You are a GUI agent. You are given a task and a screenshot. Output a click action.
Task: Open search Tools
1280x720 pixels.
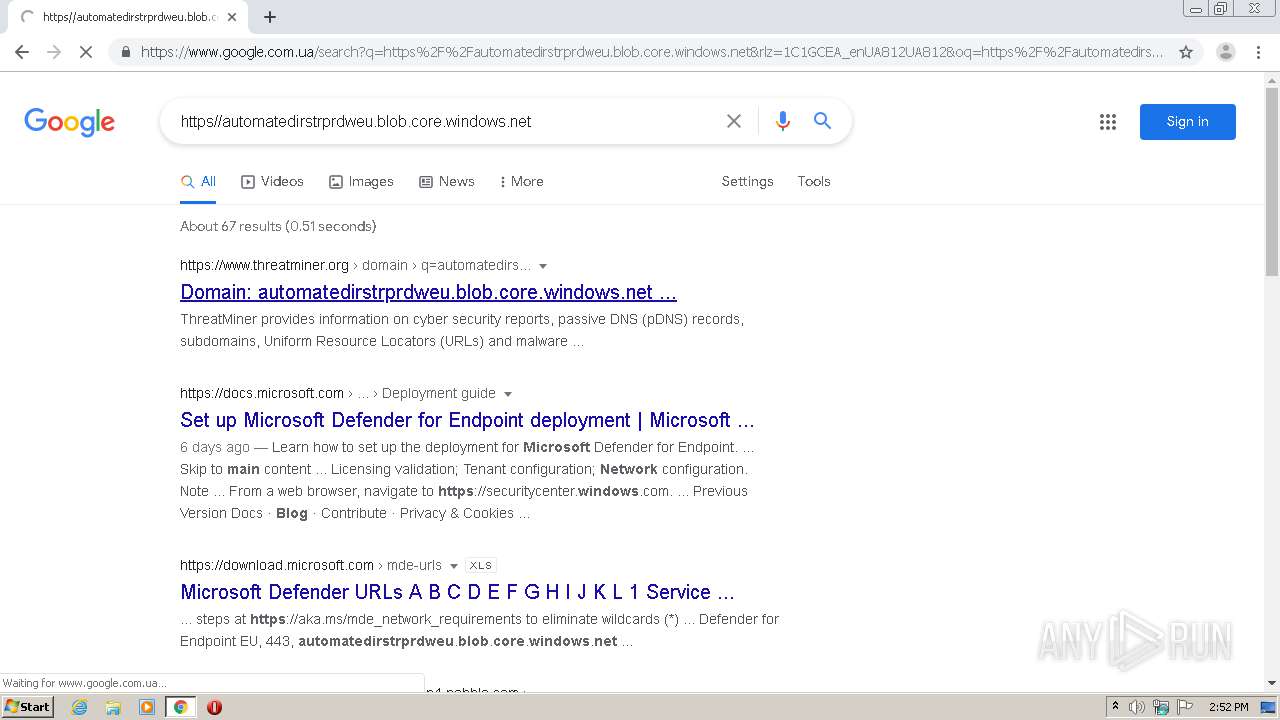pos(814,182)
